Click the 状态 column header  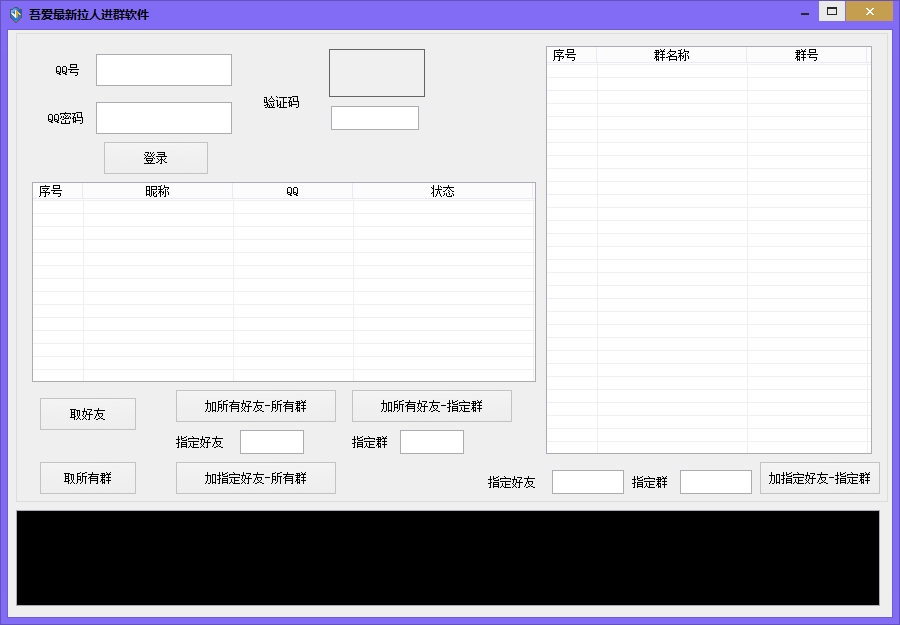pyautogui.click(x=443, y=191)
